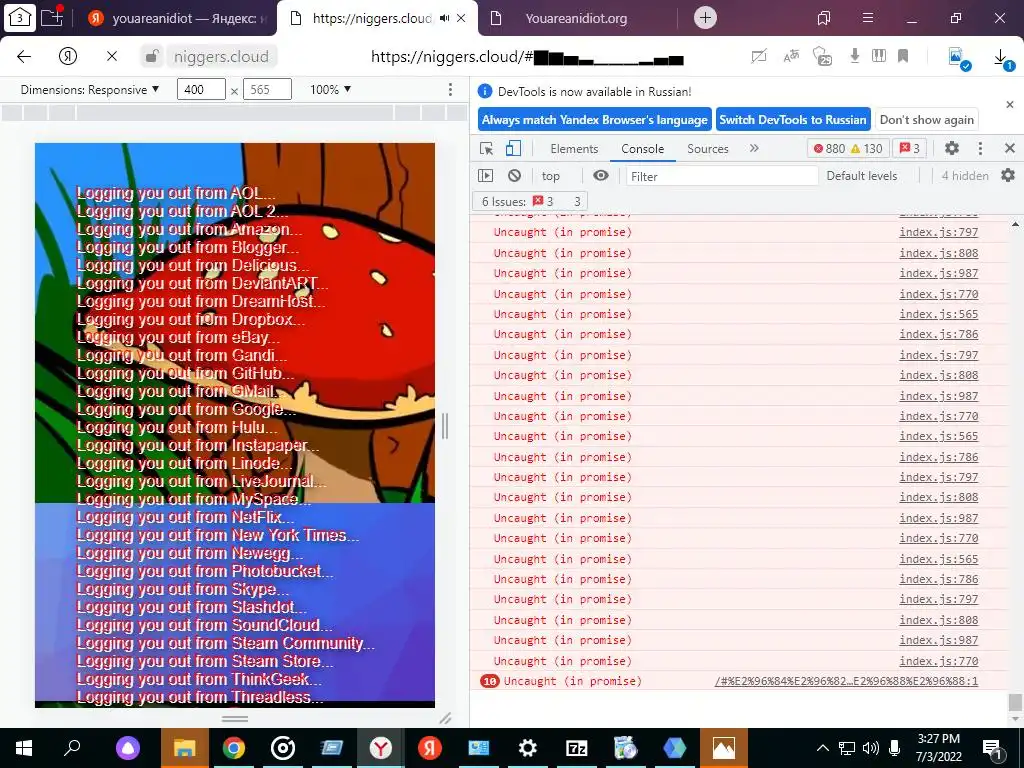Select the Console tab

pos(643,149)
